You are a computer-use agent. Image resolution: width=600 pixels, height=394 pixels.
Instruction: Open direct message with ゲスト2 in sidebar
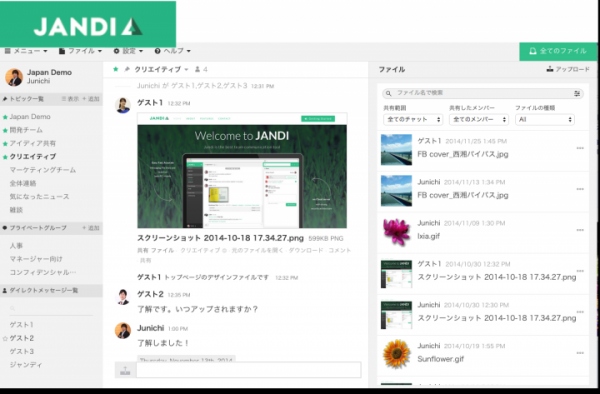[21, 338]
